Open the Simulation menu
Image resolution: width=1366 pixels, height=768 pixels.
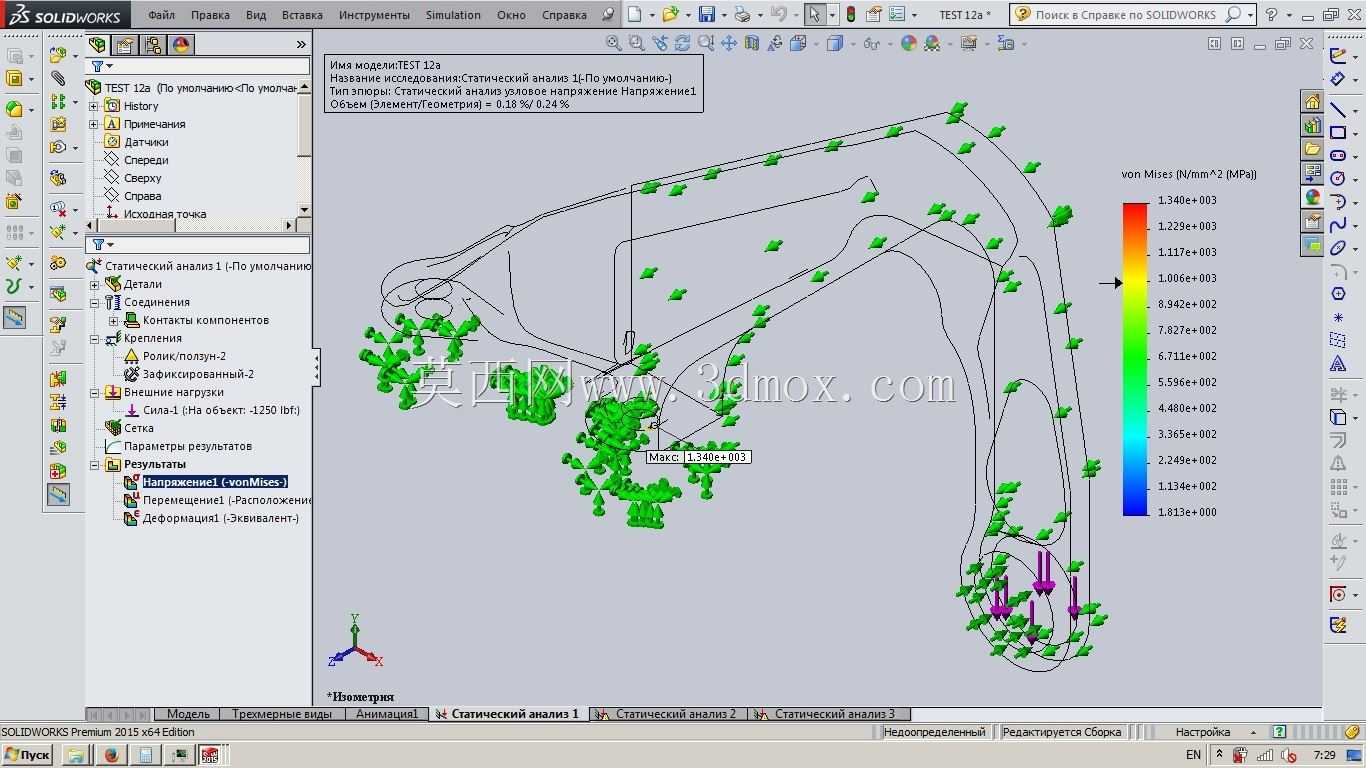(x=453, y=15)
